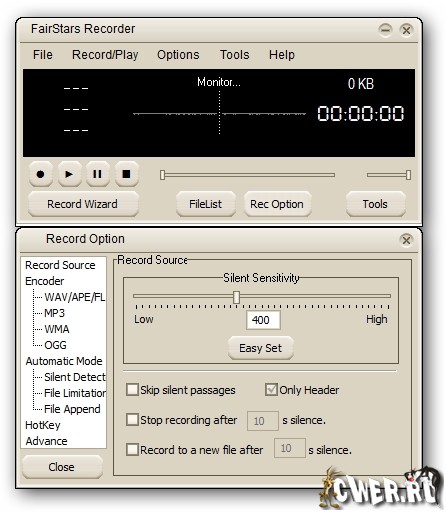Open the Options menu
The height and width of the screenshot is (512, 446).
[x=178, y=55]
